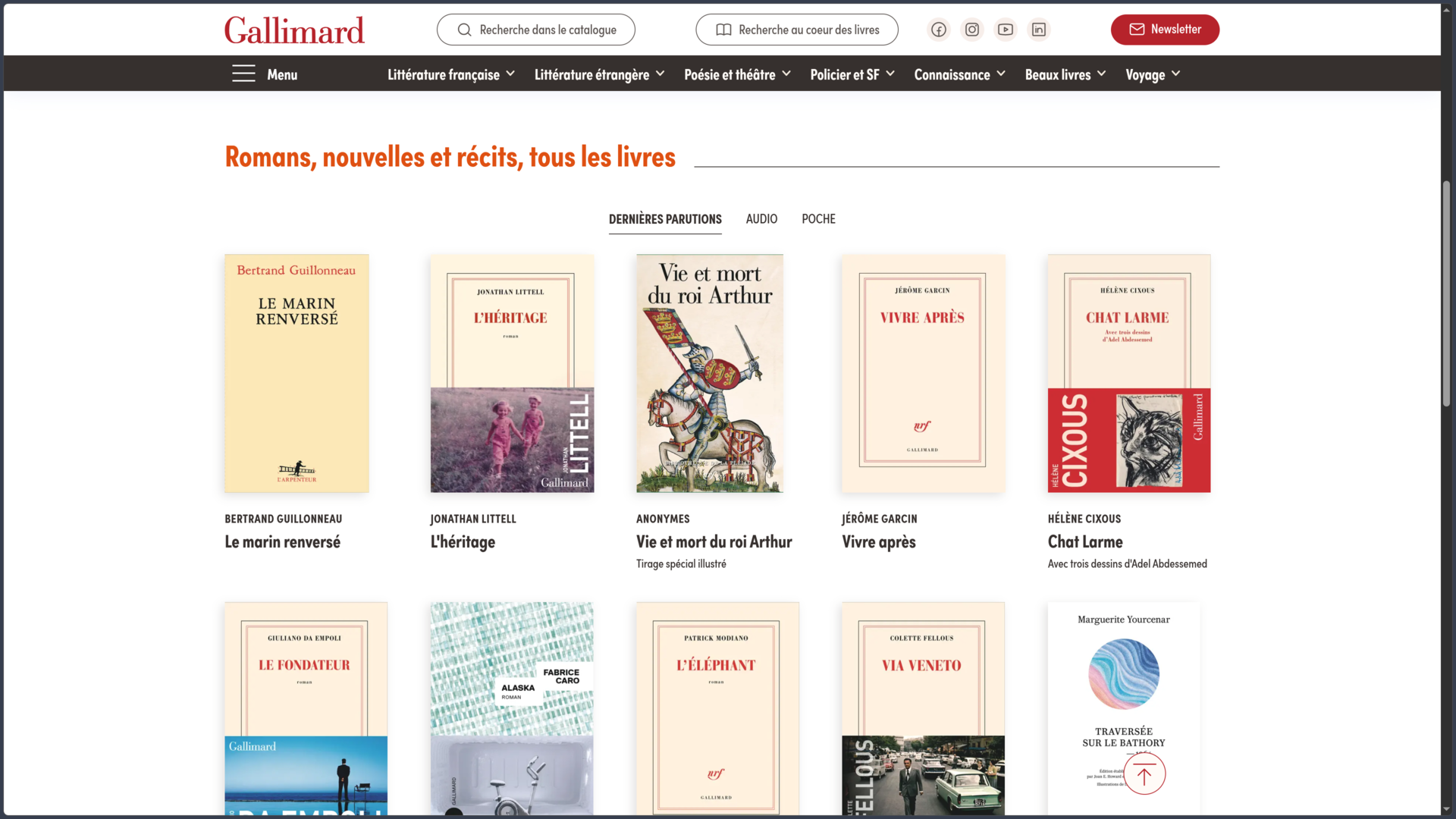This screenshot has height=819, width=1456.
Task: Click the page's vertical scrollbar thumb
Action: (x=1447, y=294)
